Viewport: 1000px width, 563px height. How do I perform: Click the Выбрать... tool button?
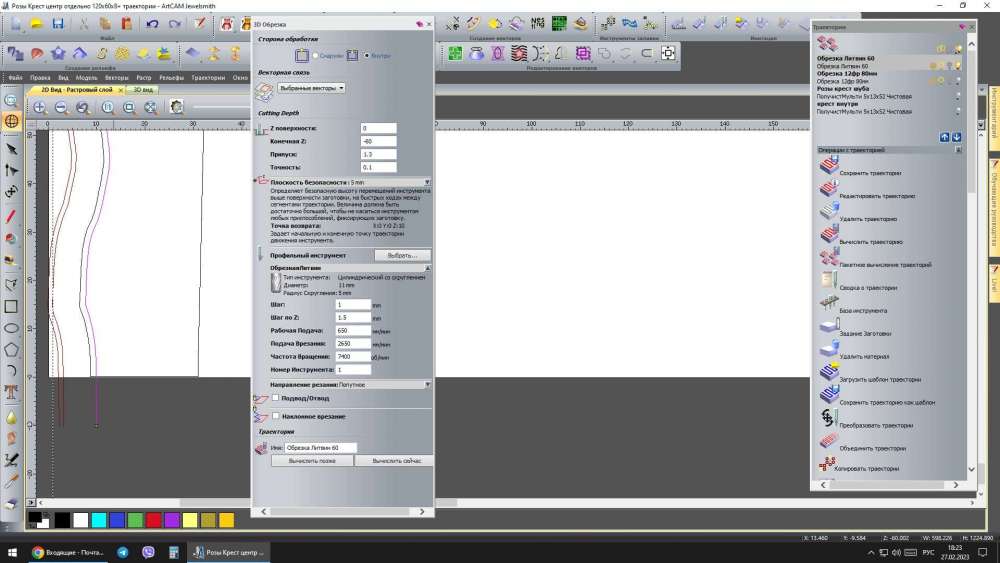402,256
